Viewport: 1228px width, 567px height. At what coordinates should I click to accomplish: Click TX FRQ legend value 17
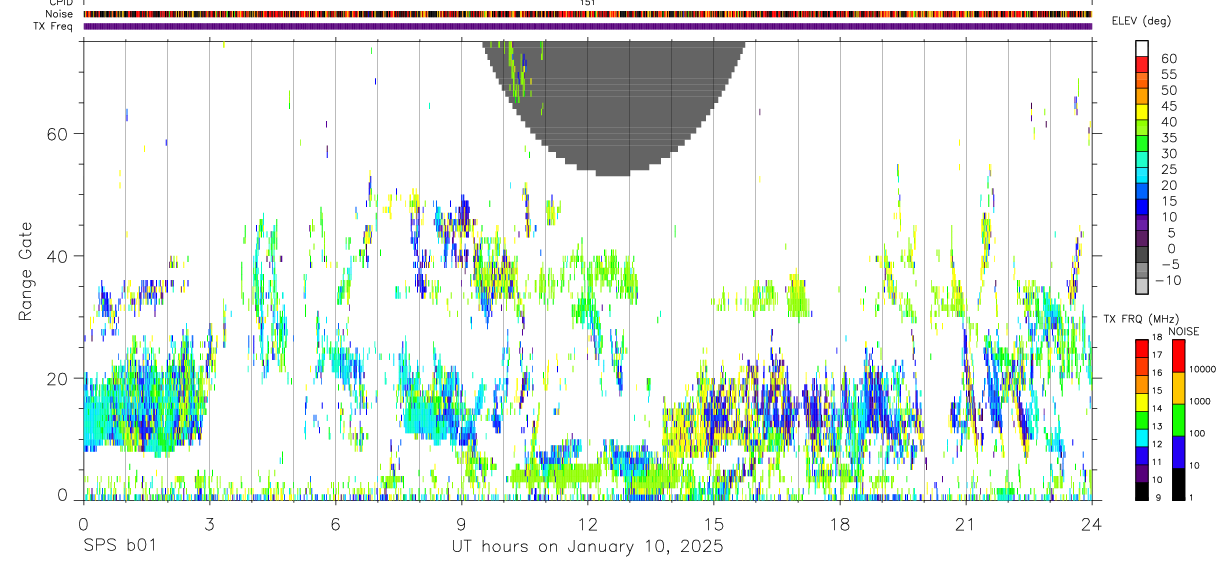(1158, 355)
